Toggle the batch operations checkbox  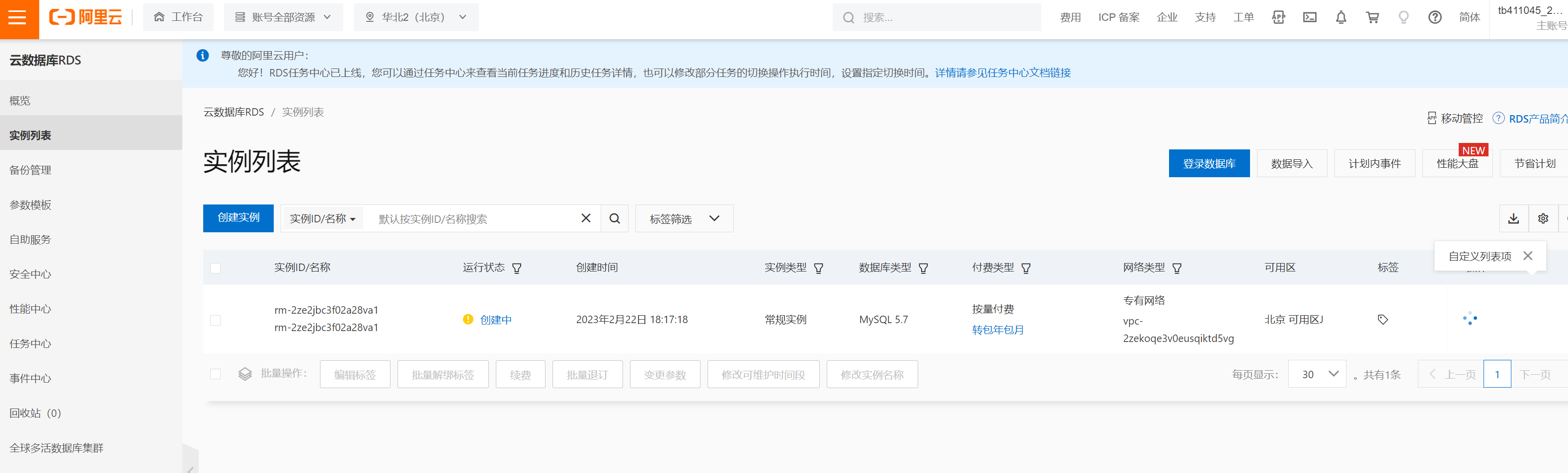(x=216, y=375)
